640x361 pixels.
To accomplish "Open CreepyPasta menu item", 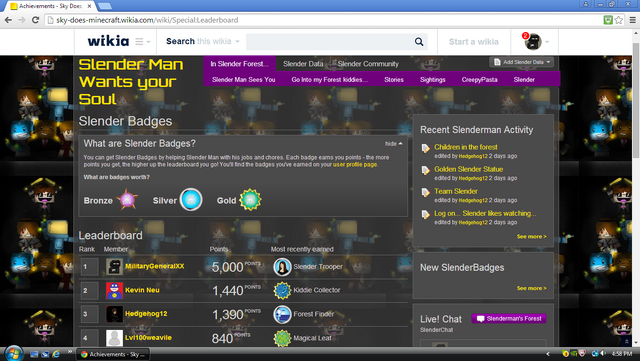I will (479, 80).
